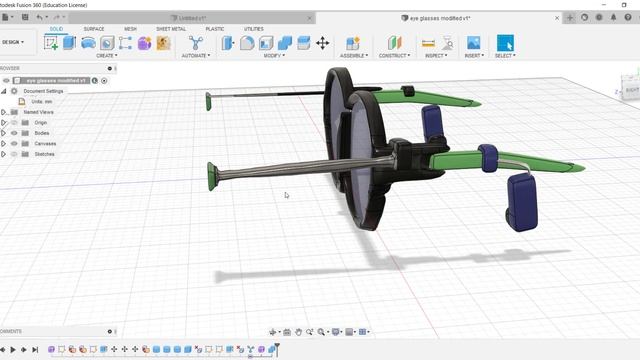Open the CONSTRUCT dropdown menu

point(394,56)
